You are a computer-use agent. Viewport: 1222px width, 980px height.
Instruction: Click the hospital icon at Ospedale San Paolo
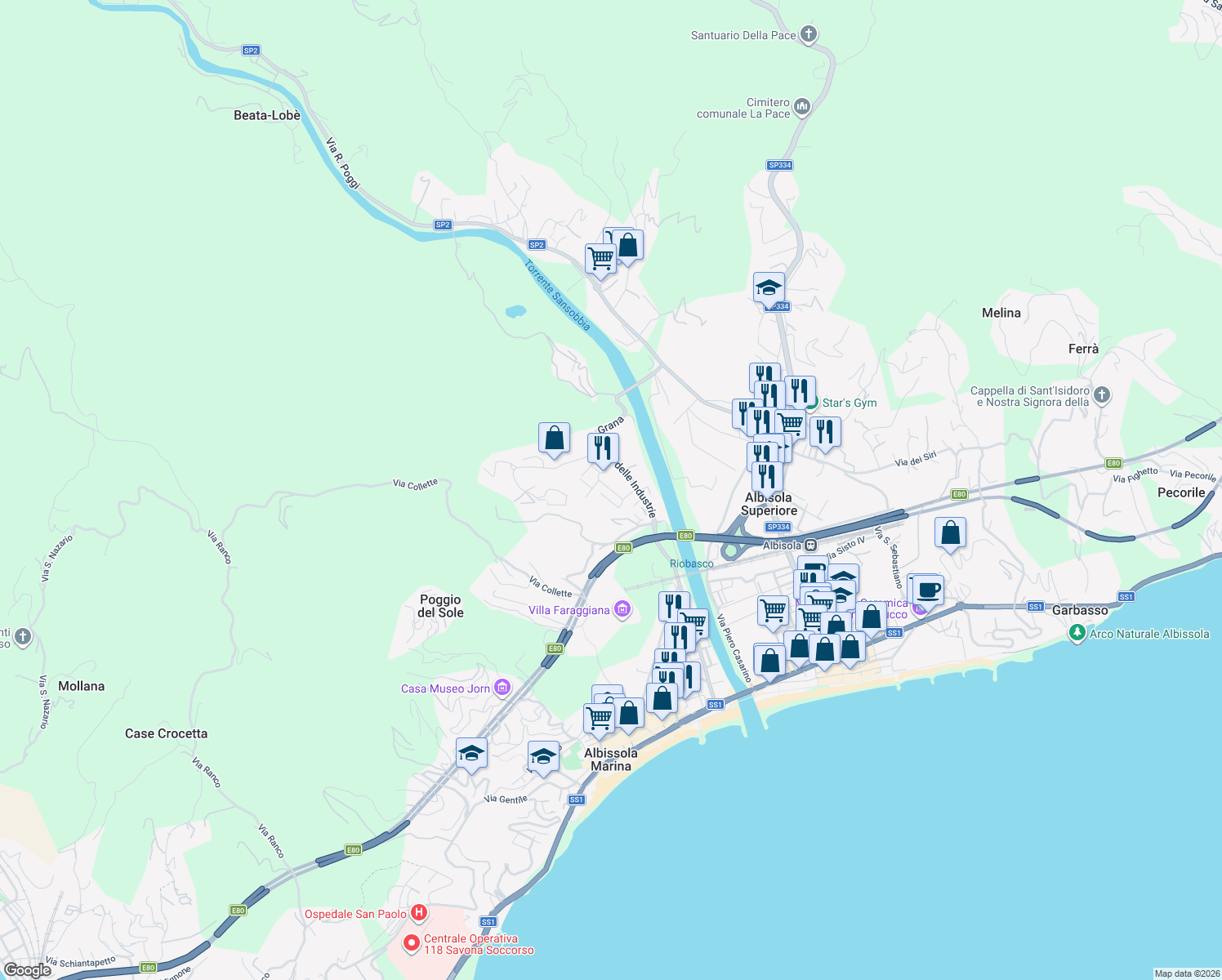(419, 913)
